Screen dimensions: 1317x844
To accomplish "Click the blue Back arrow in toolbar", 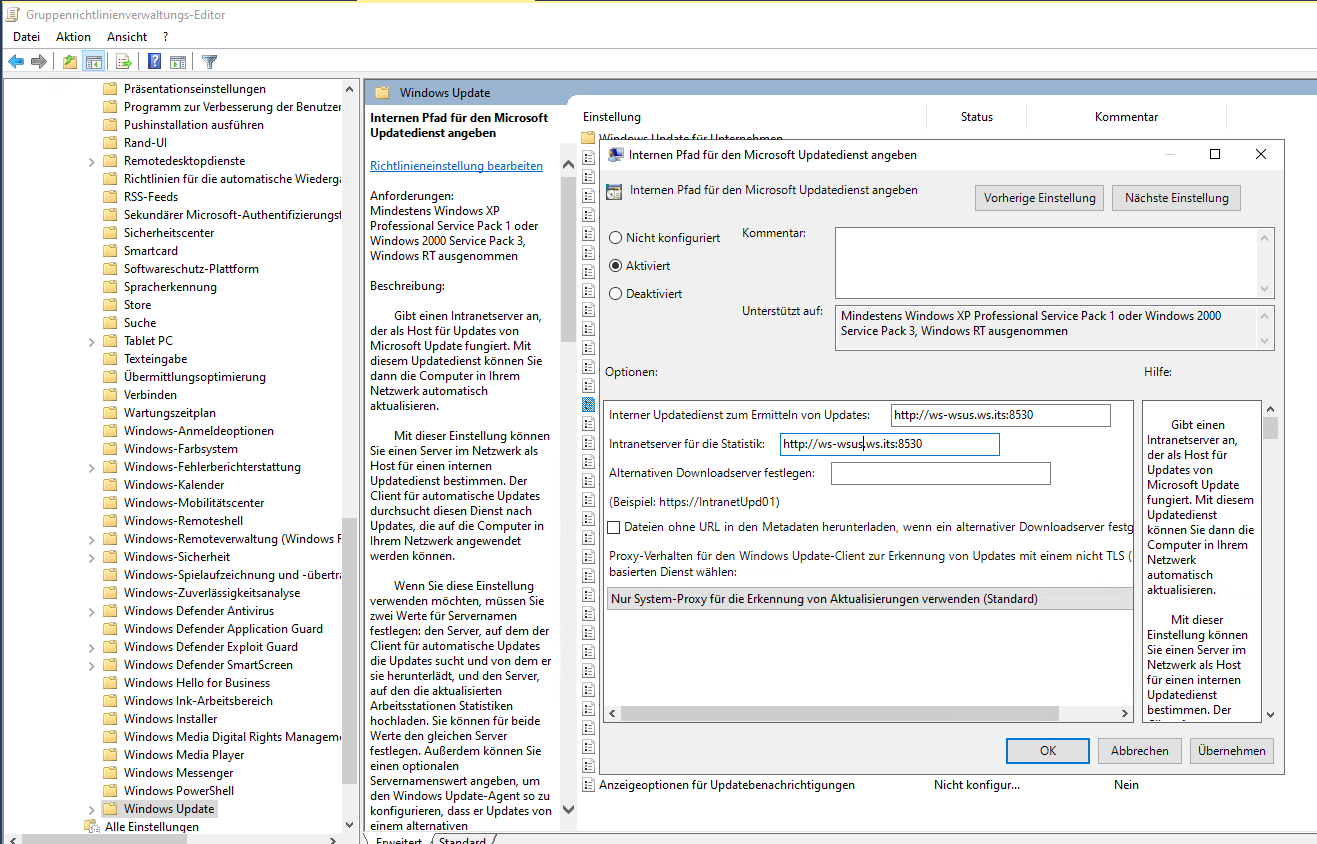I will 16,62.
